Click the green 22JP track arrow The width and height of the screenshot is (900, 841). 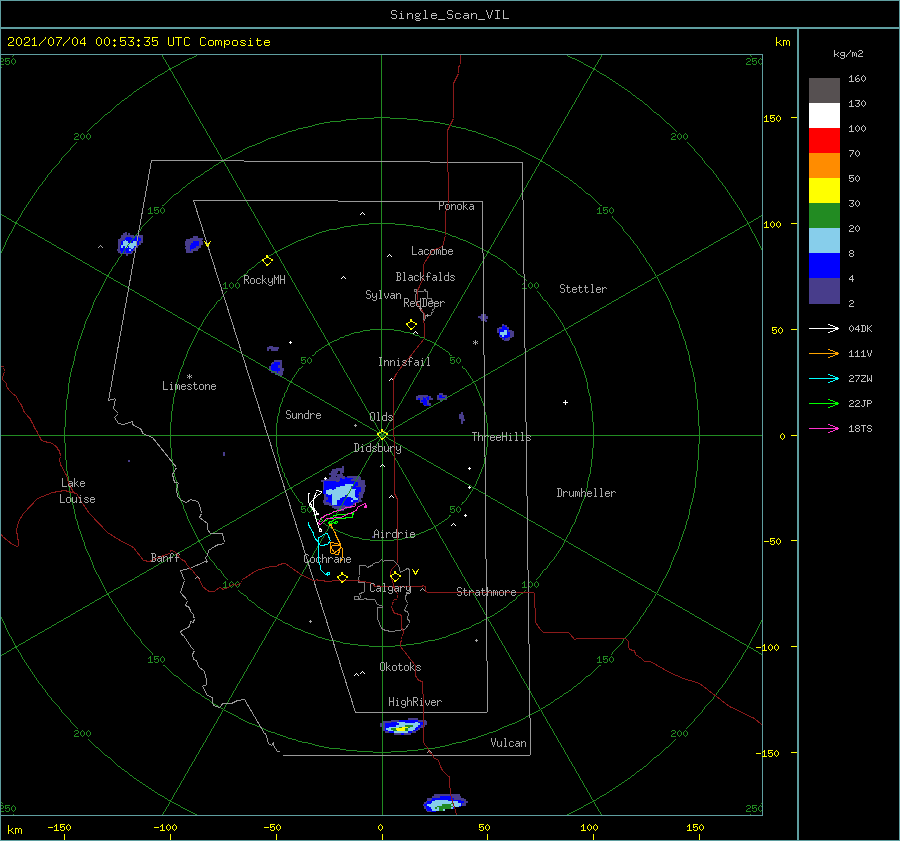pyautogui.click(x=824, y=404)
